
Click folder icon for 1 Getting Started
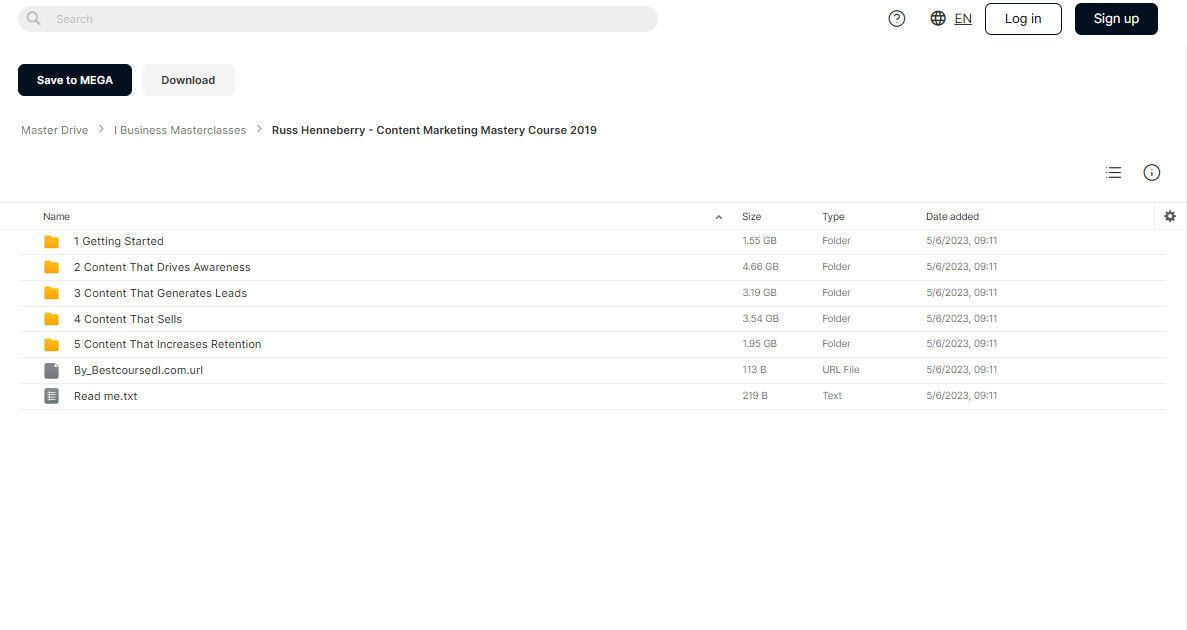(x=51, y=242)
